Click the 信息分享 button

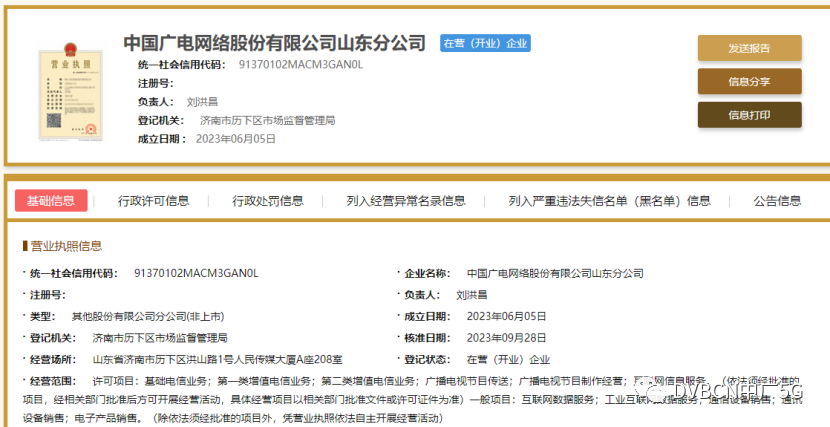point(749,81)
